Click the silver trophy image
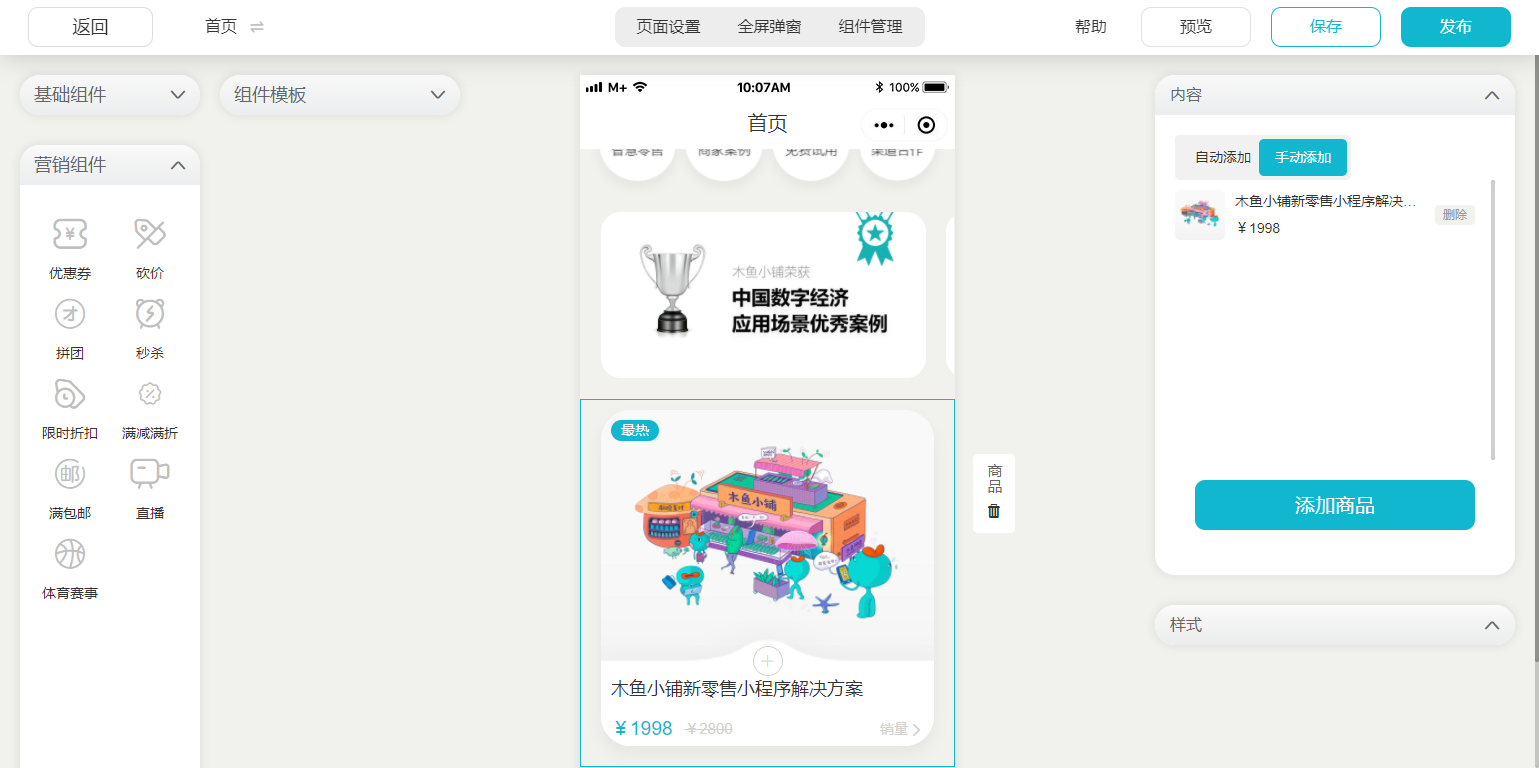This screenshot has height=768, width=1539. point(672,288)
